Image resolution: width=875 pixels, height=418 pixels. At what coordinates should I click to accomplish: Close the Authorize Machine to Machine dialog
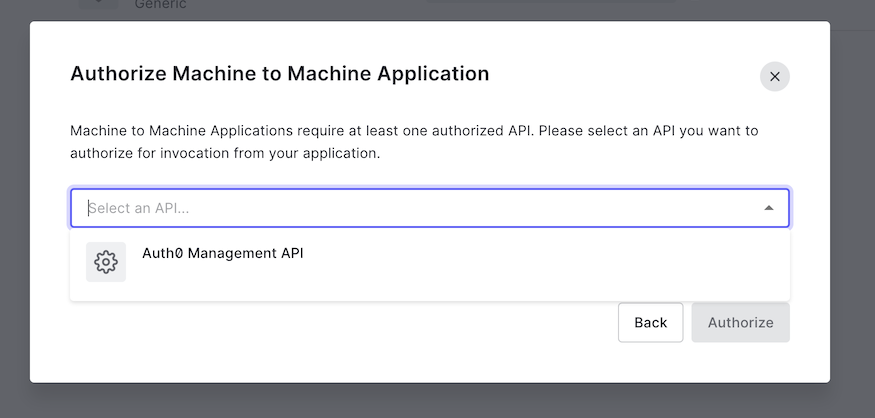pyautogui.click(x=775, y=76)
